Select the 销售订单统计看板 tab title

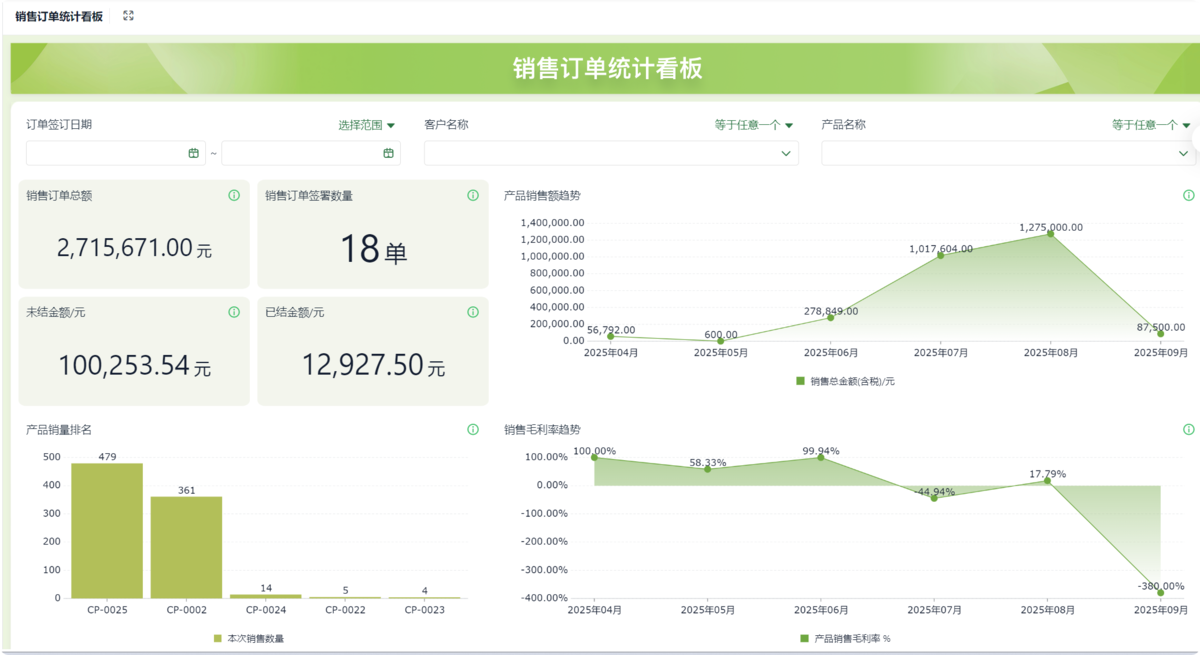click(x=59, y=16)
